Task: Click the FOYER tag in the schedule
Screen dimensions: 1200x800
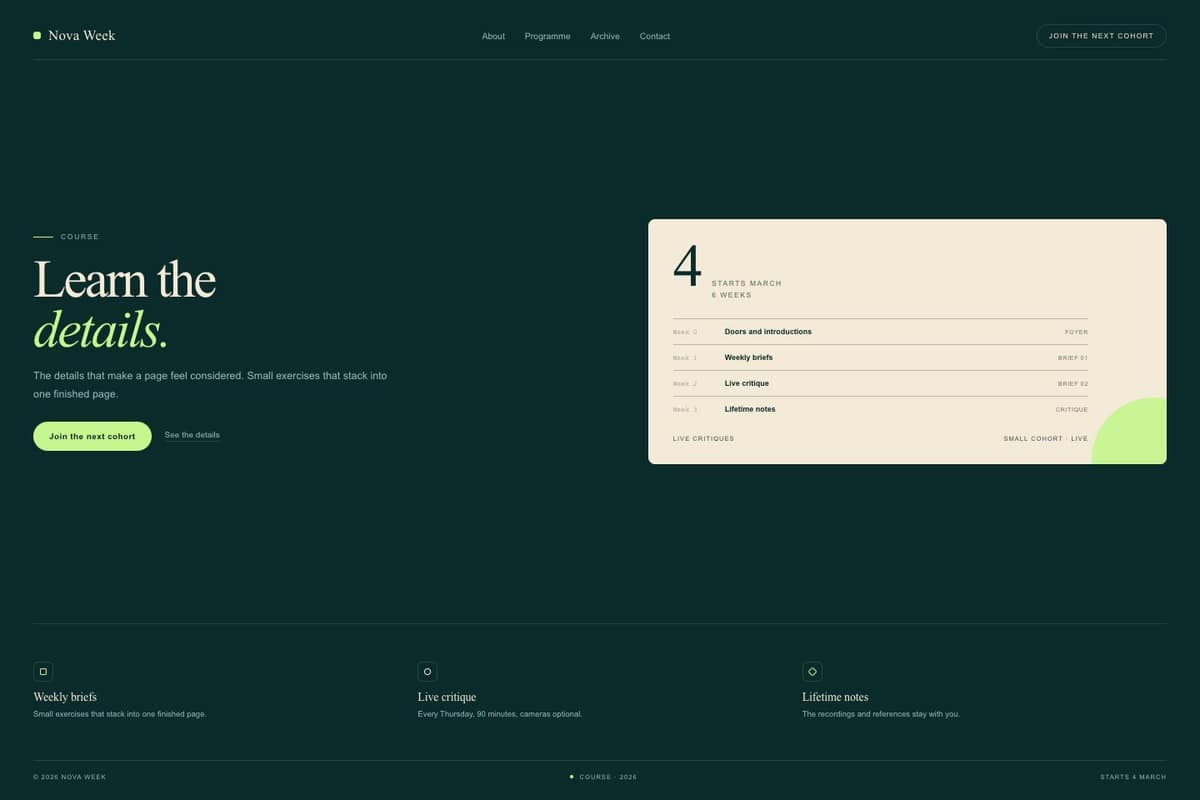Action: (1076, 332)
